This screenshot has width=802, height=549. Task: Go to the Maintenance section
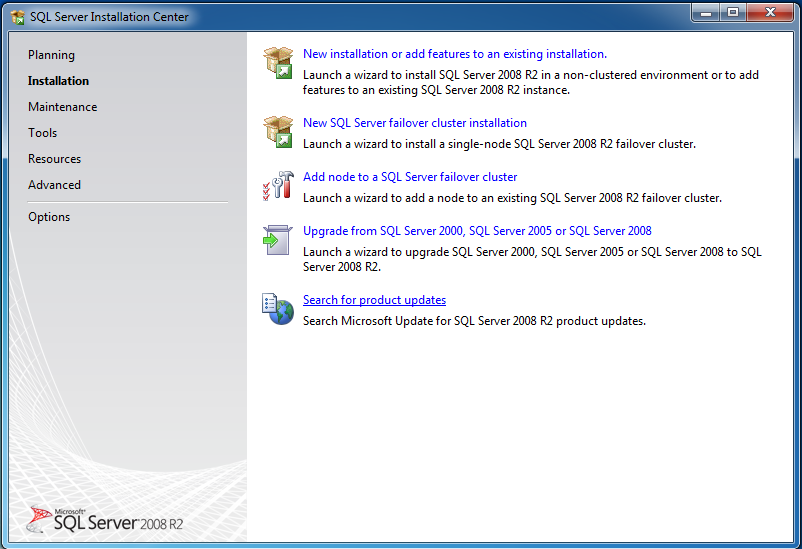click(x=62, y=107)
